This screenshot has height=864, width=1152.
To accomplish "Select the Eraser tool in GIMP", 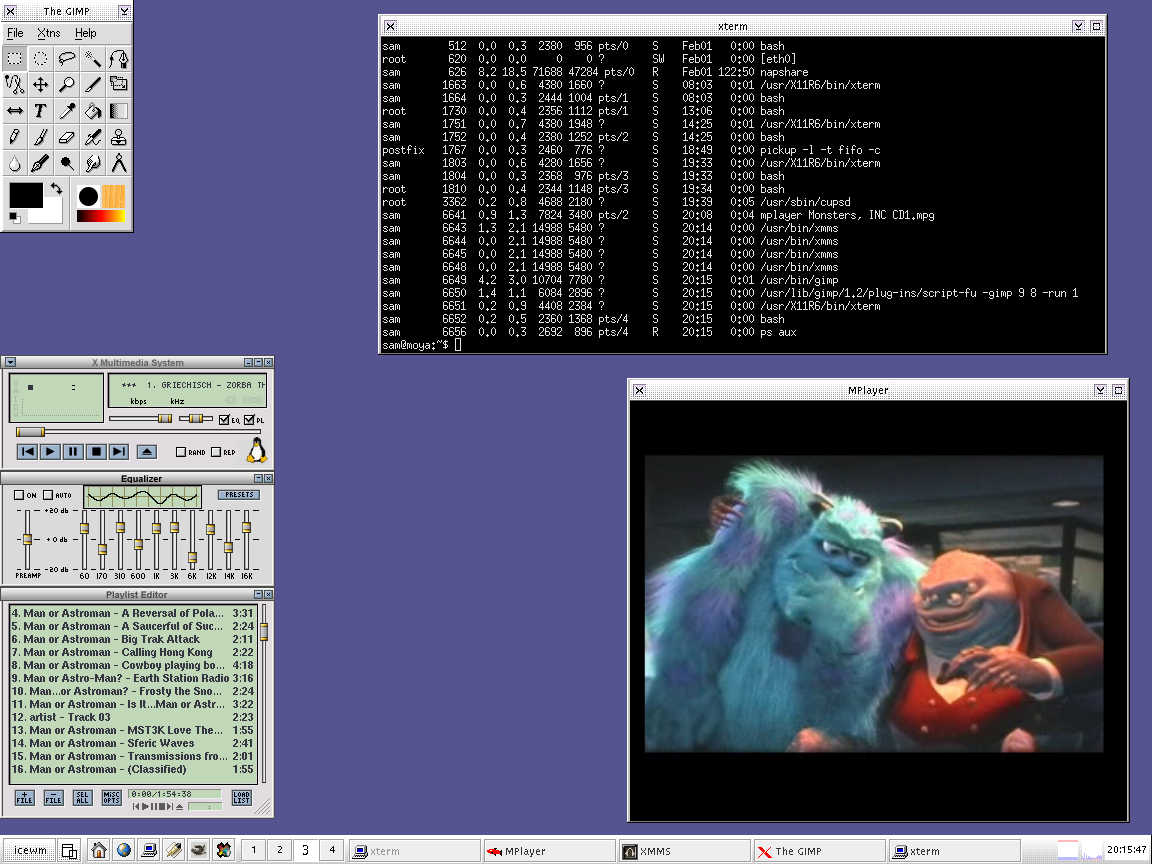I will point(67,137).
